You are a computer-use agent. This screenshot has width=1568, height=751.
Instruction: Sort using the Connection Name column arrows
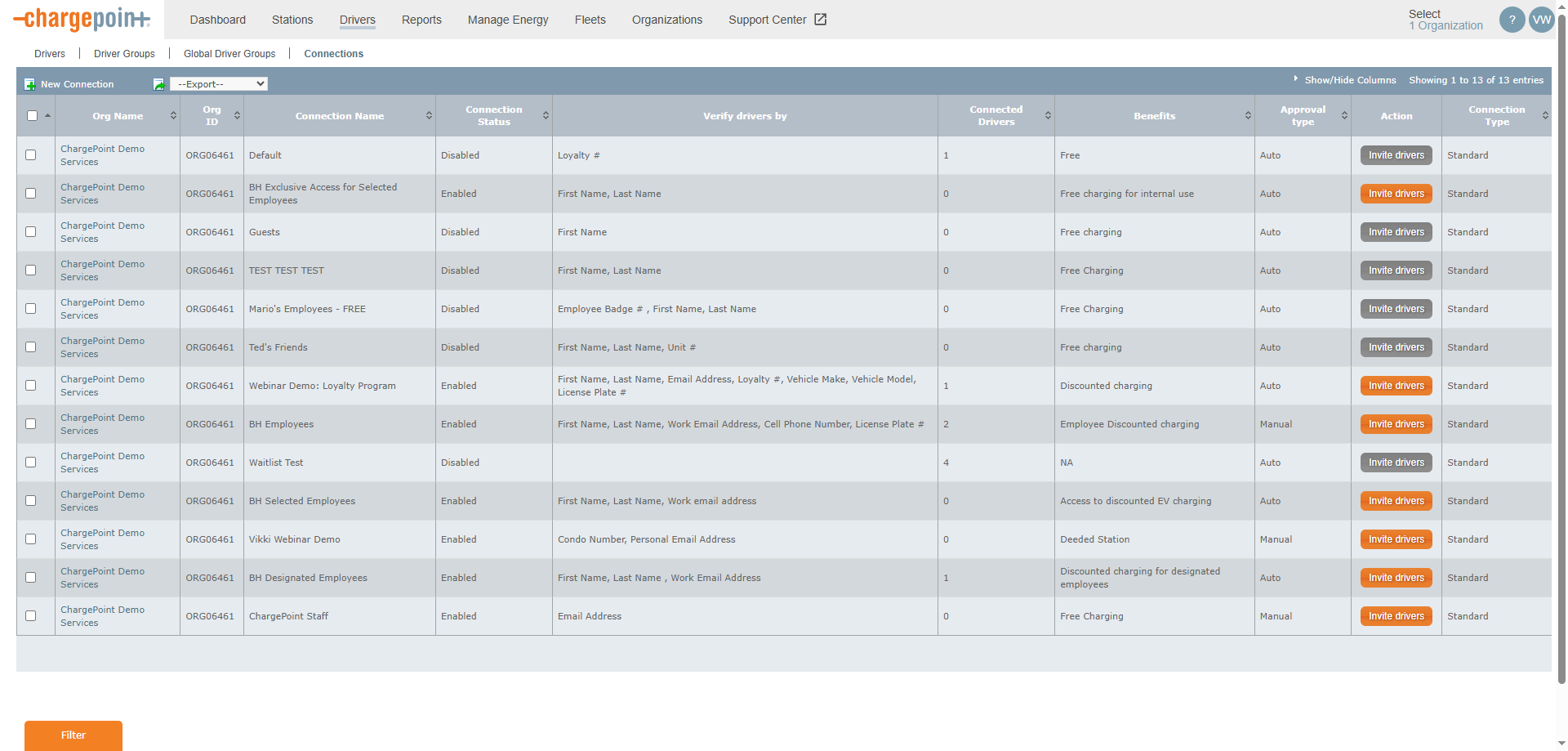coord(429,116)
